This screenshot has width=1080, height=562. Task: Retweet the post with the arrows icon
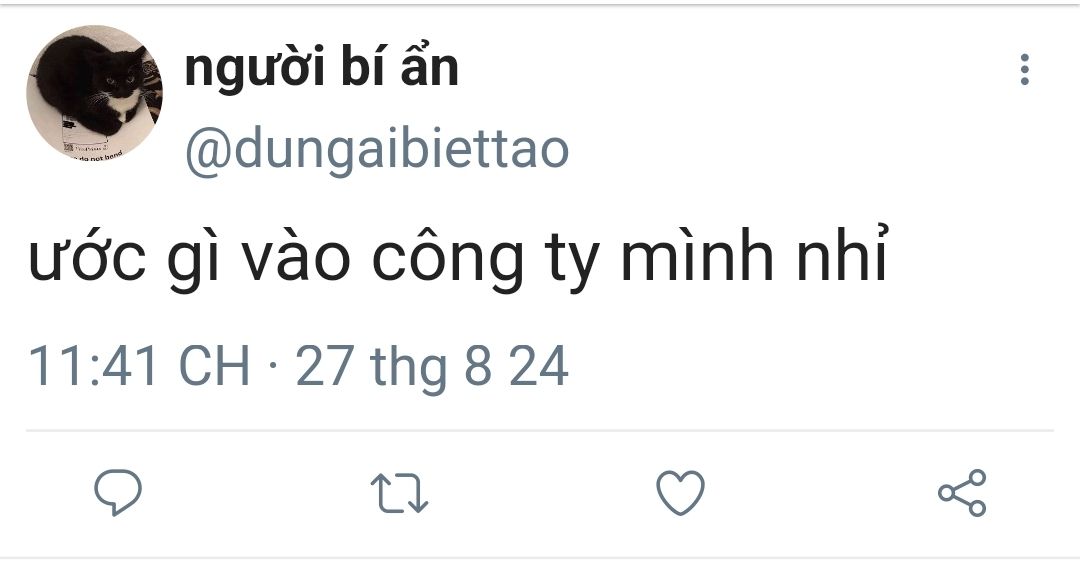tap(399, 493)
